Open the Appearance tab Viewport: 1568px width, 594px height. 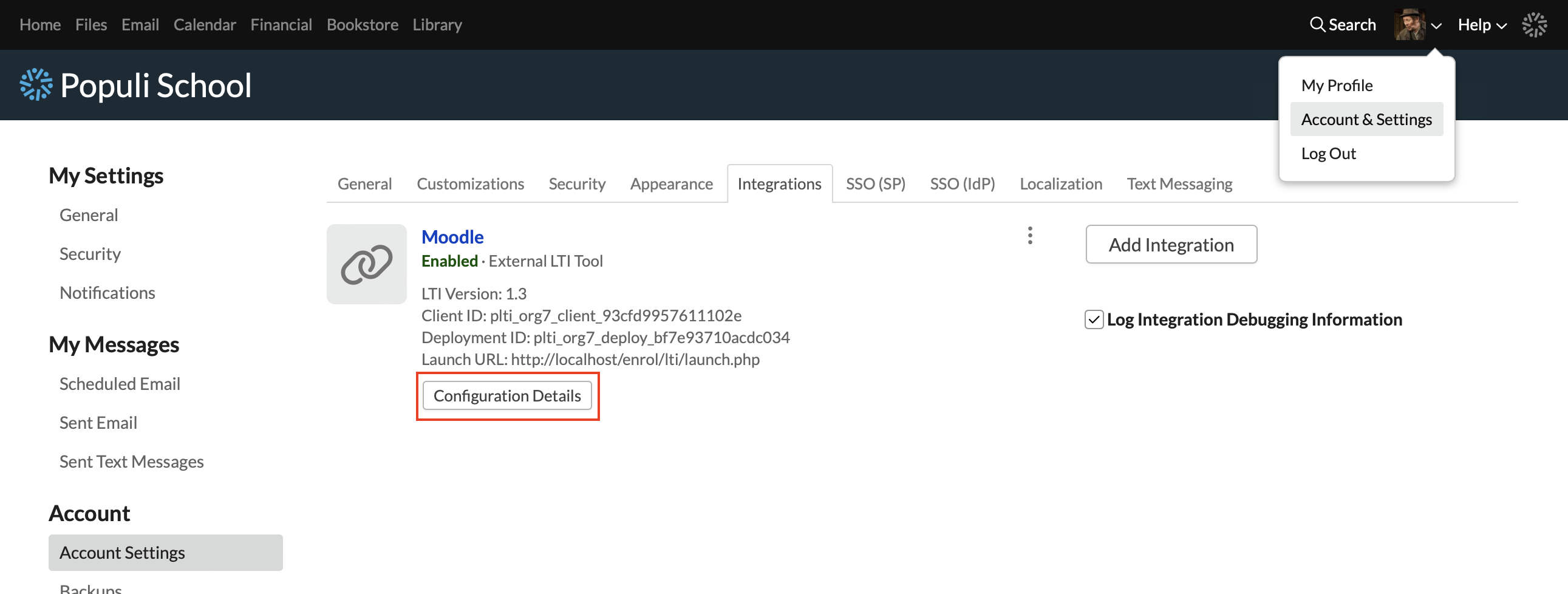tap(672, 184)
